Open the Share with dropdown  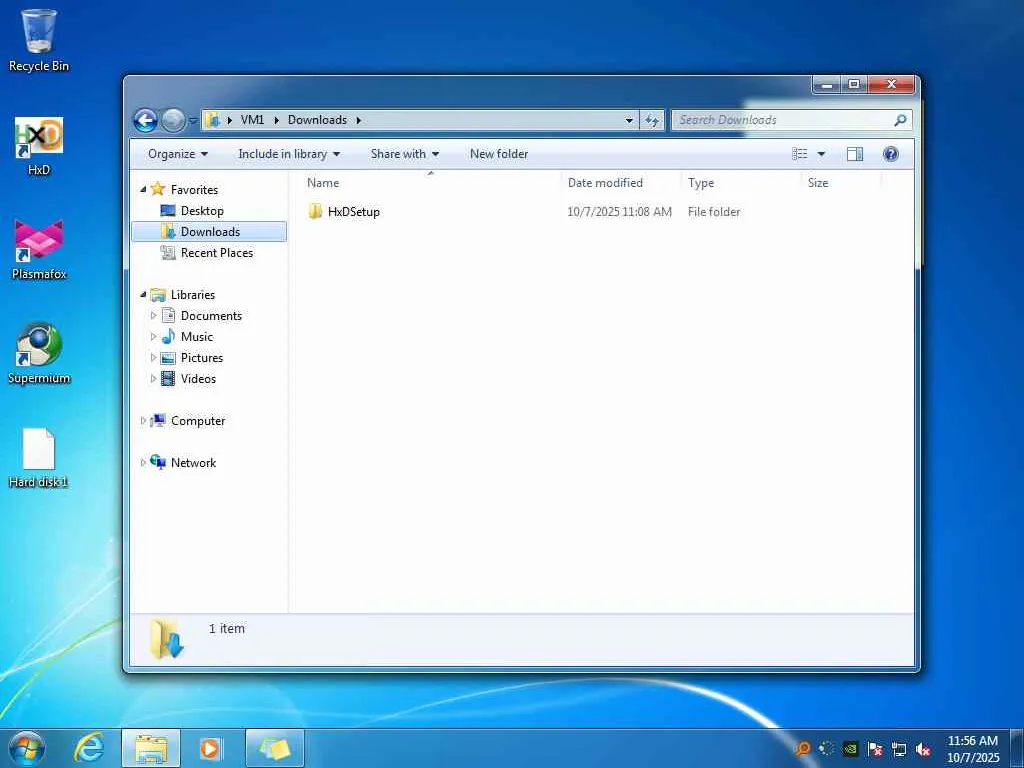pyautogui.click(x=404, y=154)
